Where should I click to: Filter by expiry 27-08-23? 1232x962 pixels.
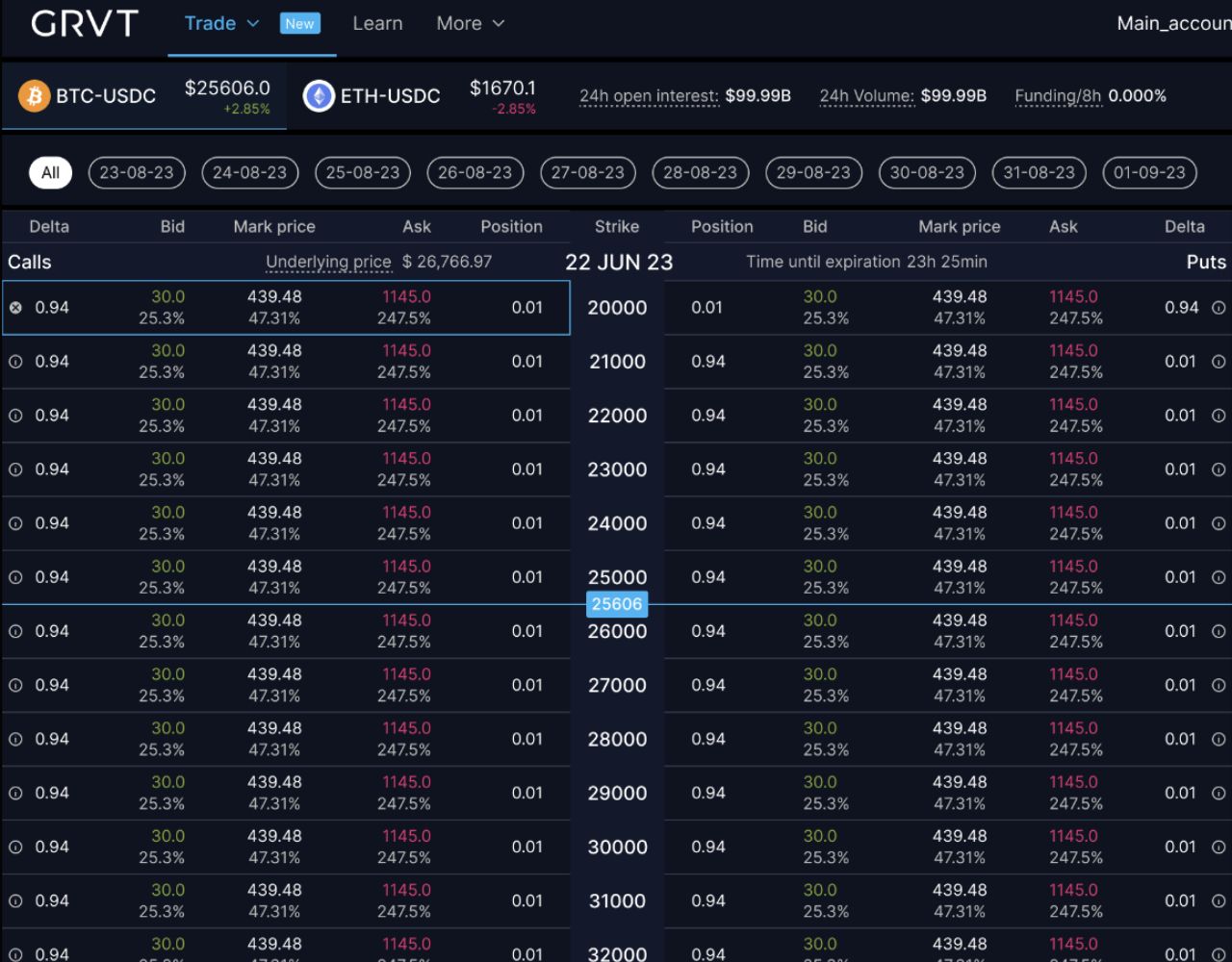click(x=588, y=173)
